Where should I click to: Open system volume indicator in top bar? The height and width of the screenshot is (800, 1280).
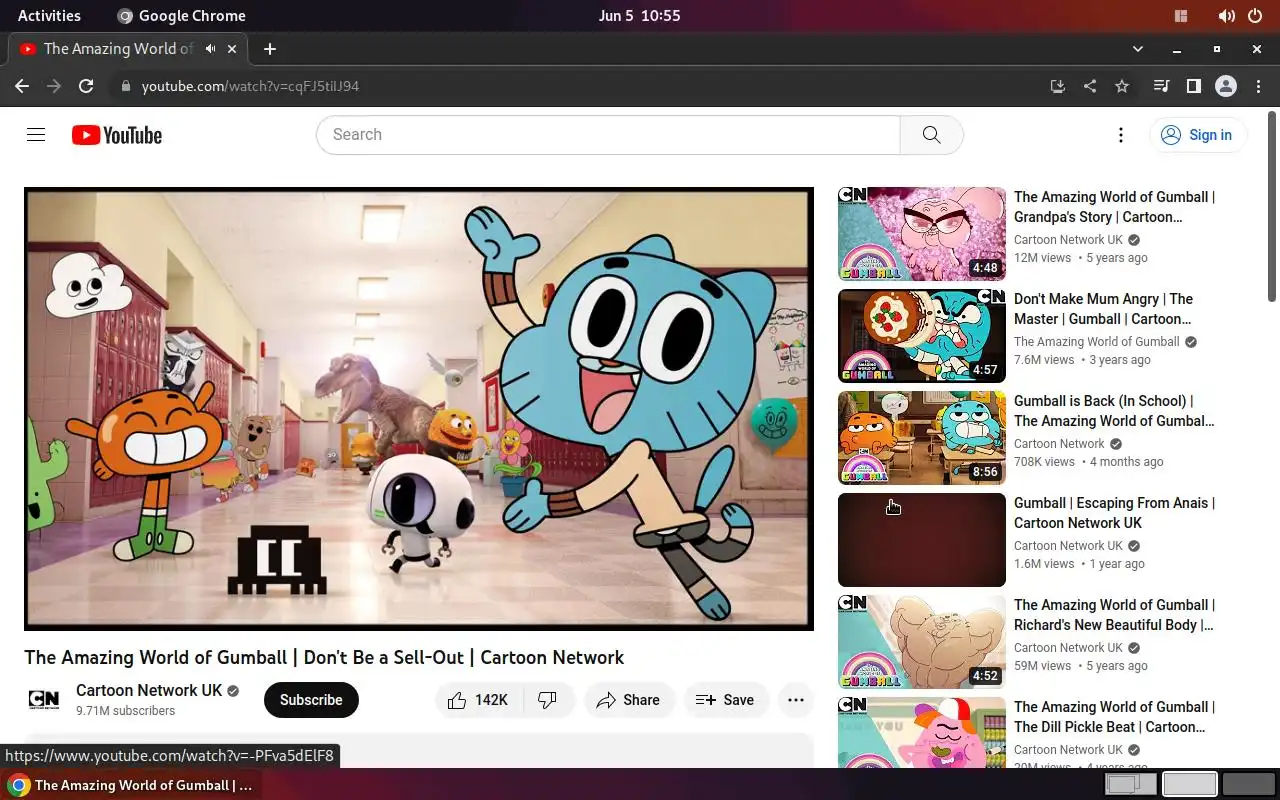tap(1226, 16)
